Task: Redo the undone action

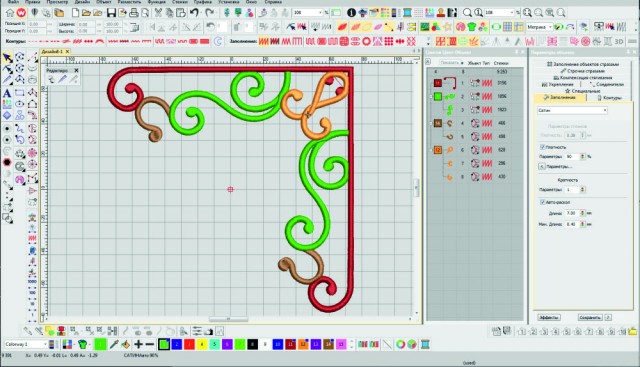Action: pos(209,13)
